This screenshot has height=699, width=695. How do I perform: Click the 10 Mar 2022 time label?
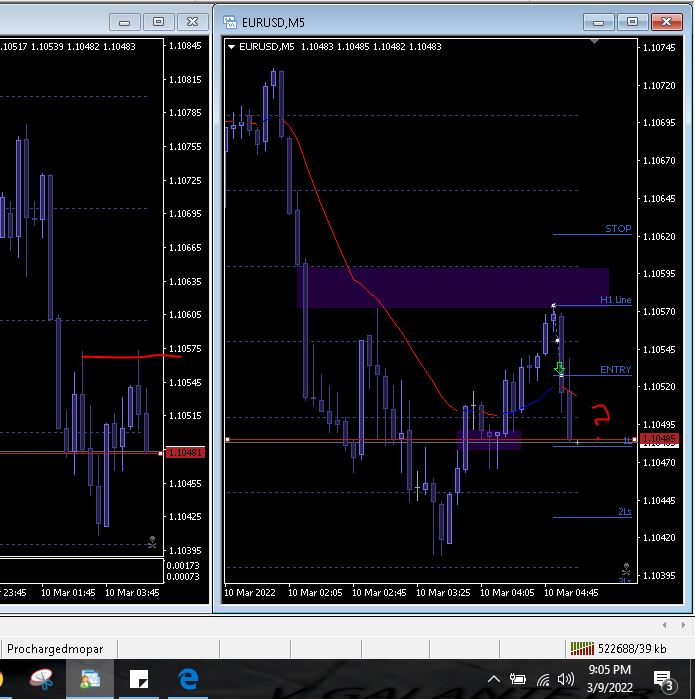[250, 592]
